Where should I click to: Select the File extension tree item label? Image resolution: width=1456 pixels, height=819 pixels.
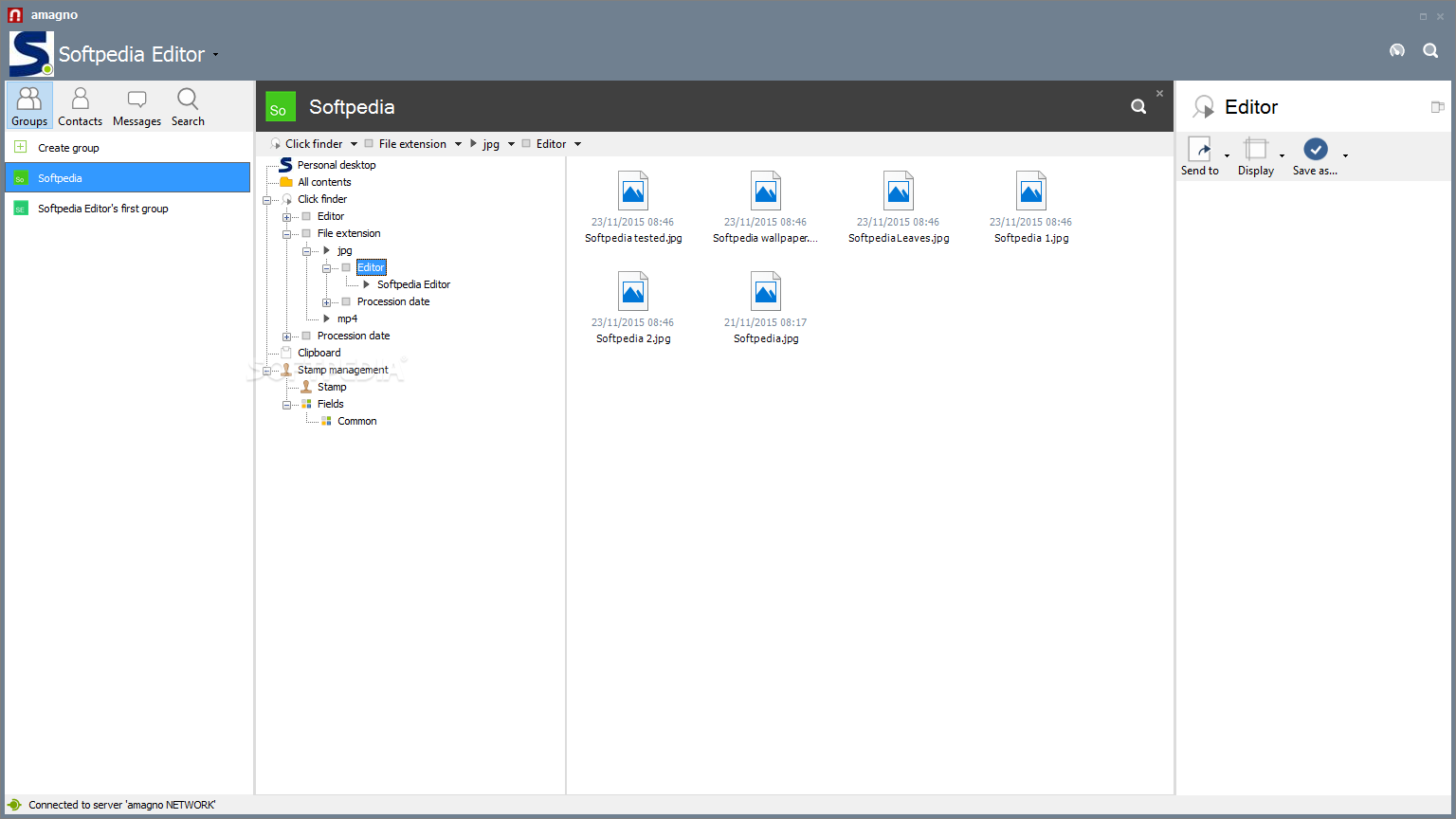[349, 233]
